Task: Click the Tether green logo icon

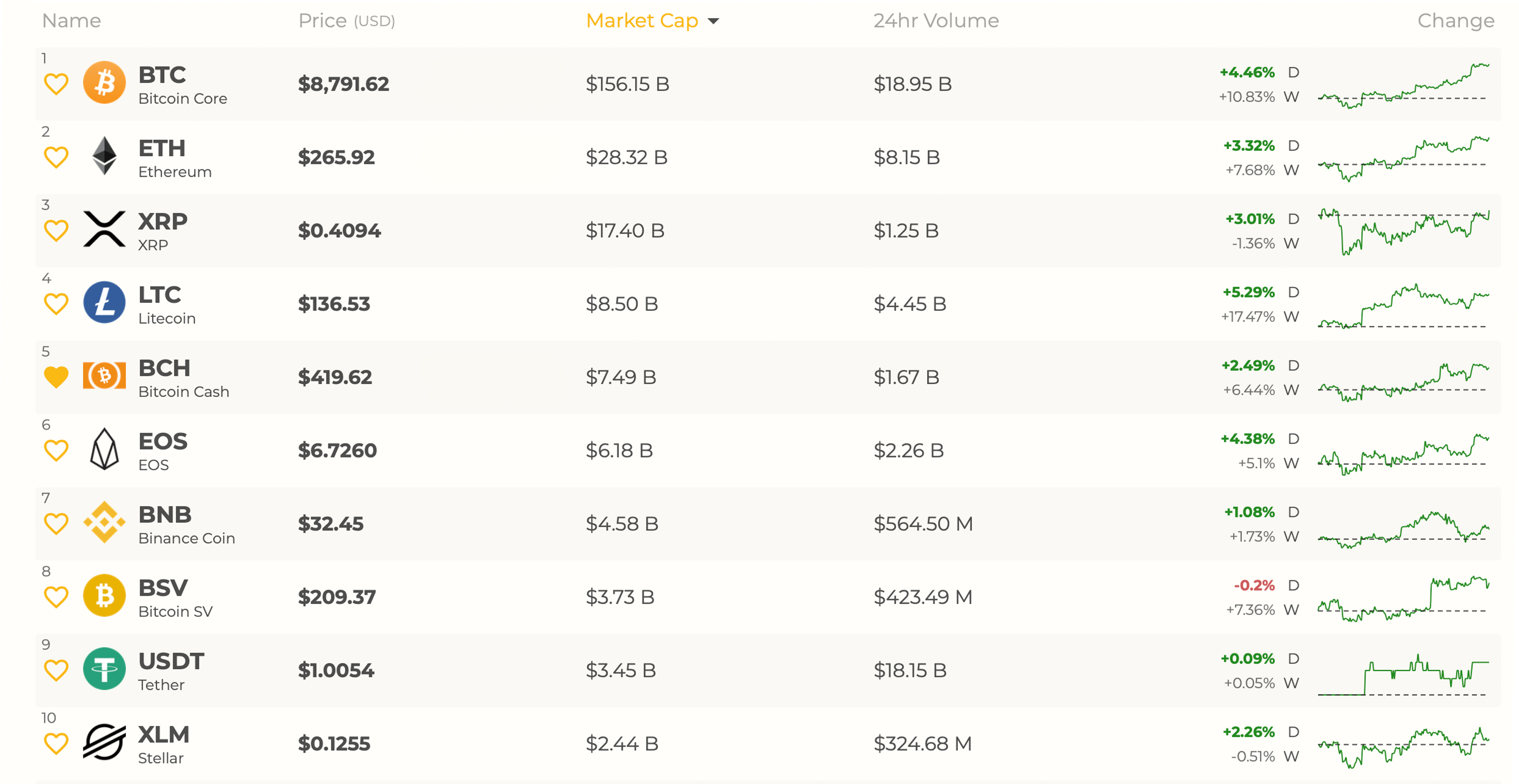Action: (104, 669)
